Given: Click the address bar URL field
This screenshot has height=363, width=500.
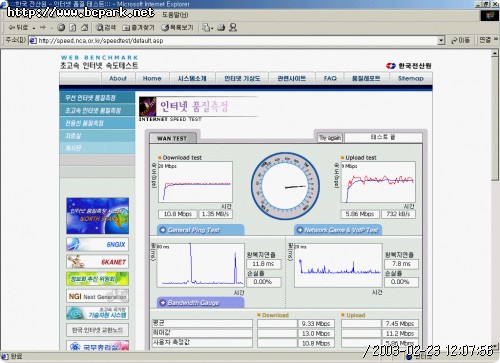Looking at the screenshot, I should point(233,41).
